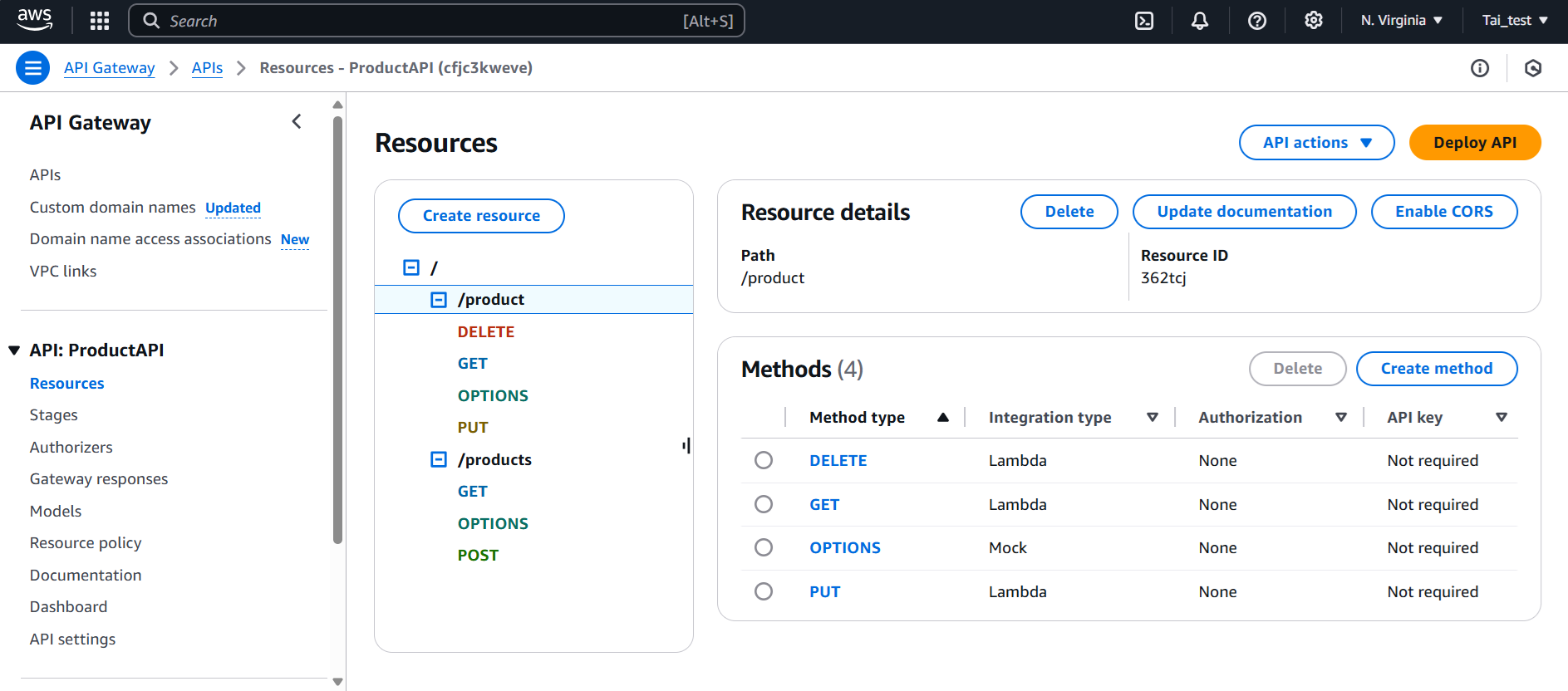The height and width of the screenshot is (691, 1568).
Task: Select DELETE under /product in tree
Action: pyautogui.click(x=486, y=332)
